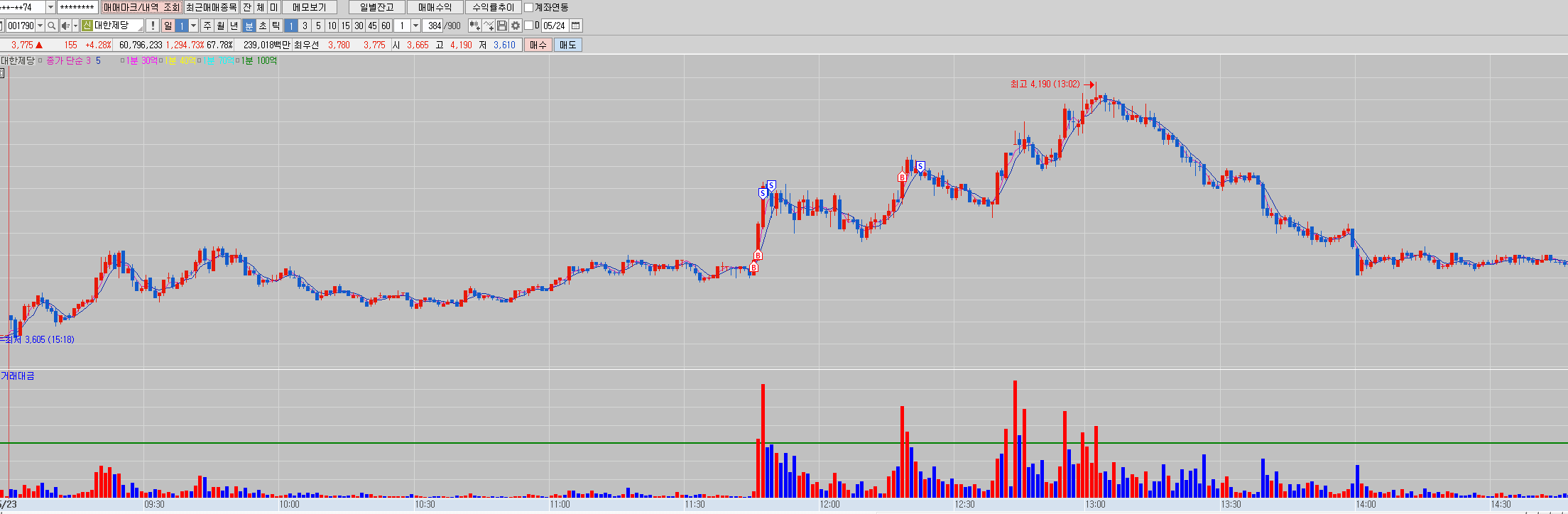Expand the stock code 001790 dropdown arrow

[x=40, y=26]
